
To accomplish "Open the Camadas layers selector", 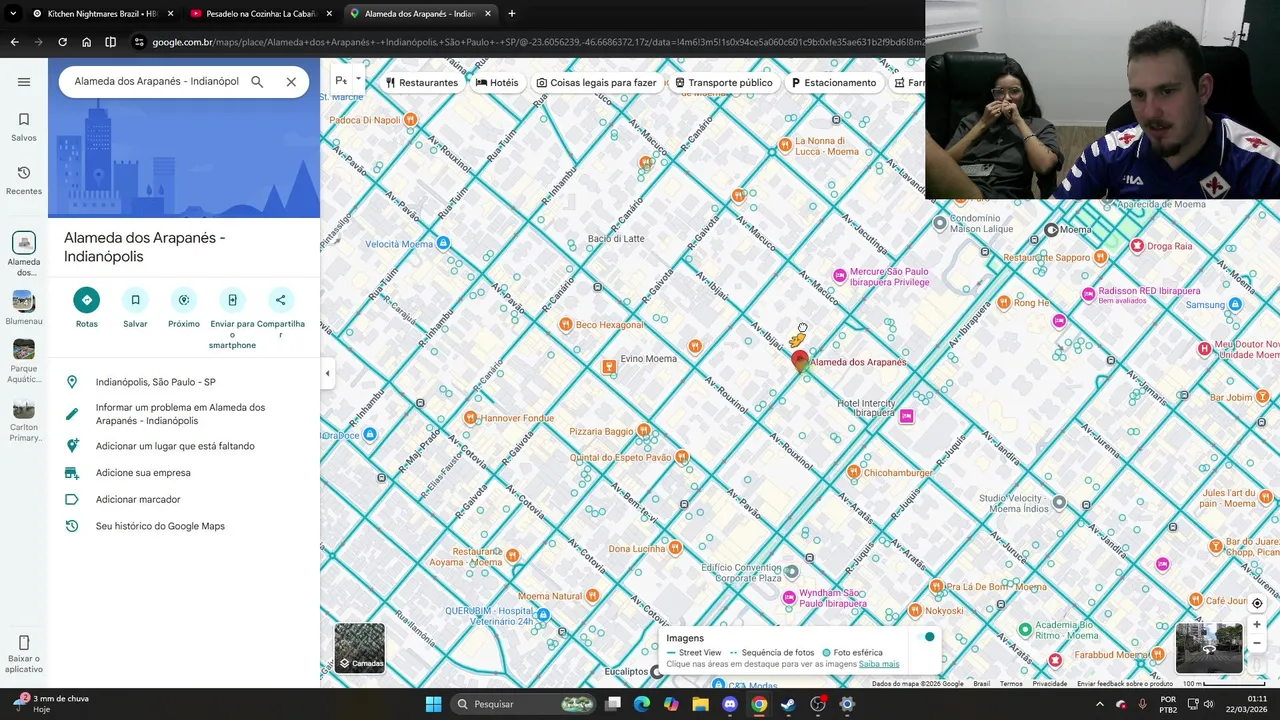I will (359, 648).
